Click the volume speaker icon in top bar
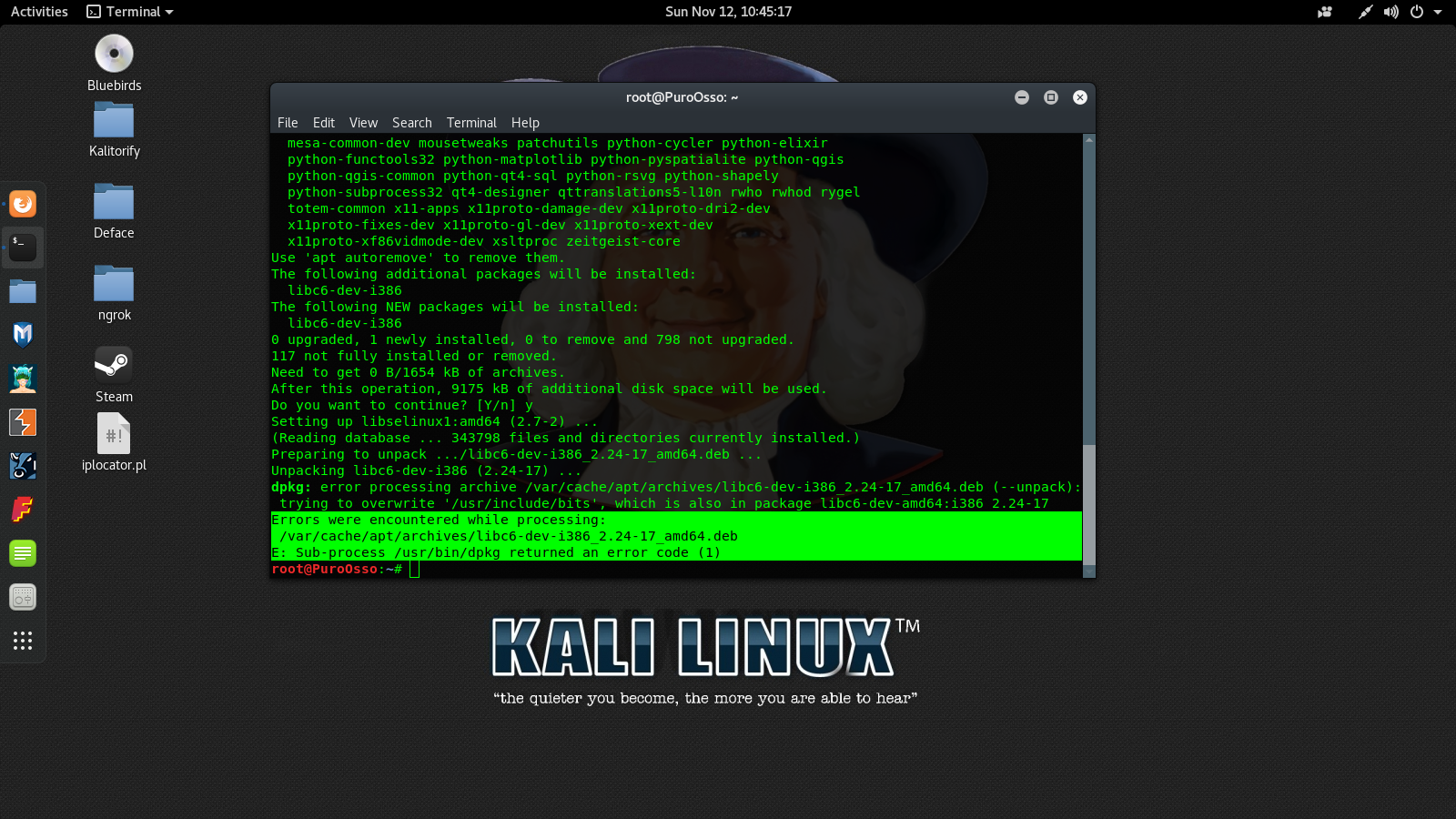1456x819 pixels. point(1390,12)
